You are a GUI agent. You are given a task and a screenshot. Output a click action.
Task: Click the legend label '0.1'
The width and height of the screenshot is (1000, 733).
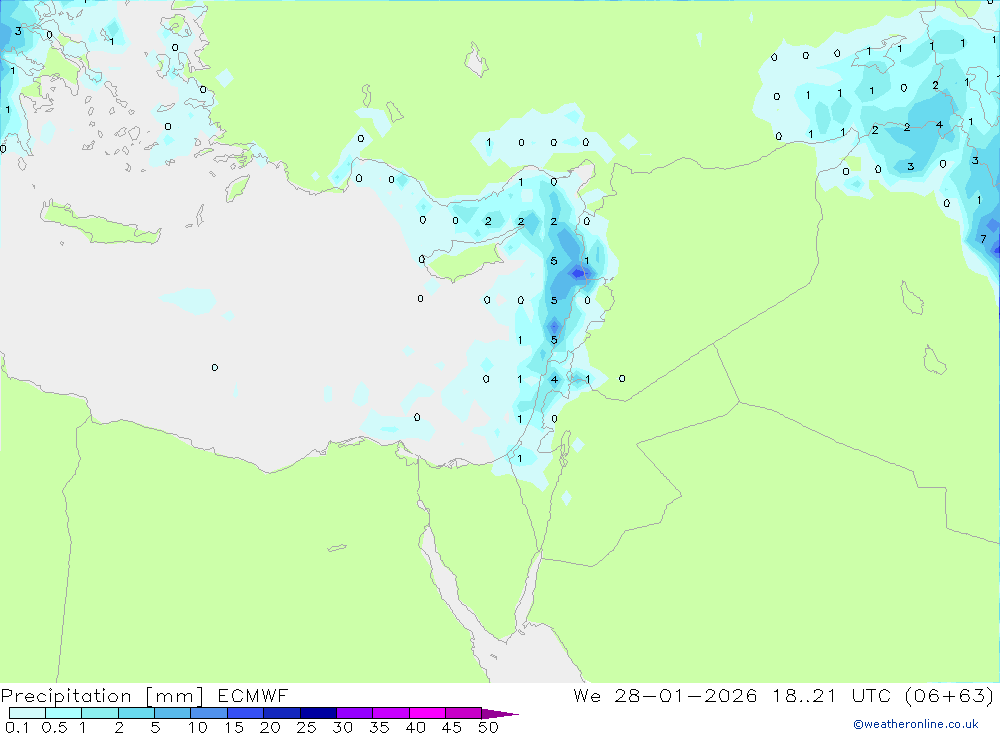coord(17,727)
